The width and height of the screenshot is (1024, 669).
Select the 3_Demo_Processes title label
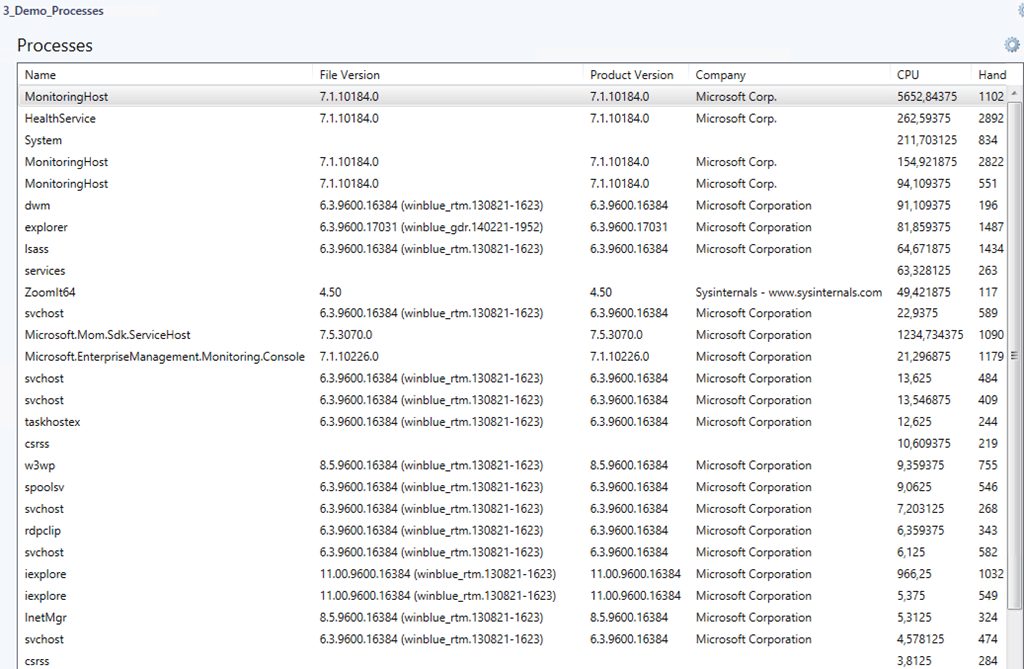pos(53,10)
